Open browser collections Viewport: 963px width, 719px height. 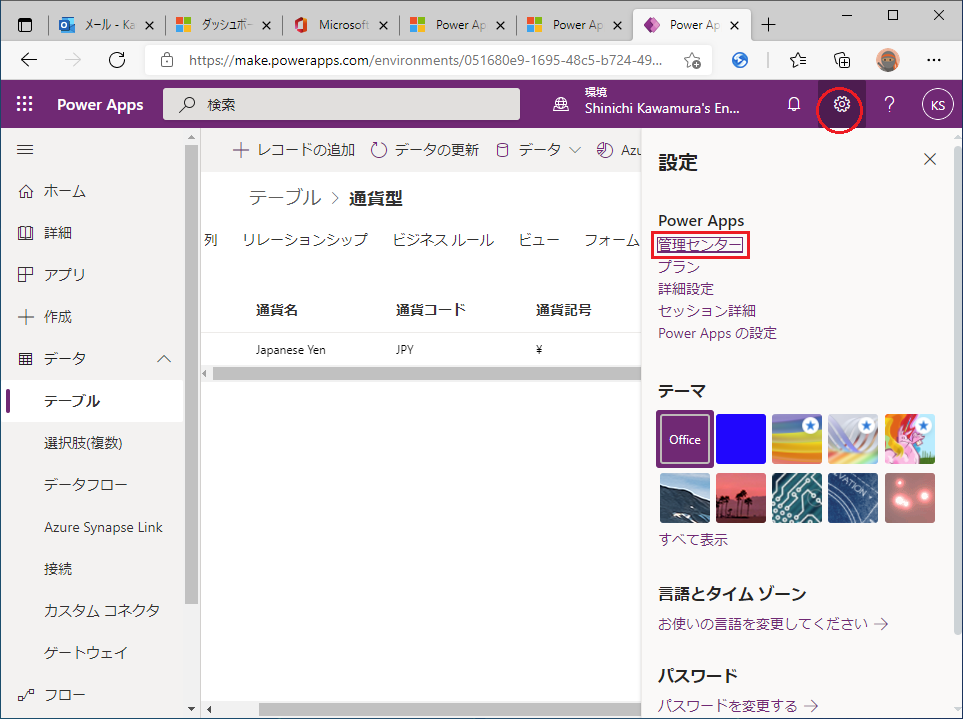[x=842, y=60]
